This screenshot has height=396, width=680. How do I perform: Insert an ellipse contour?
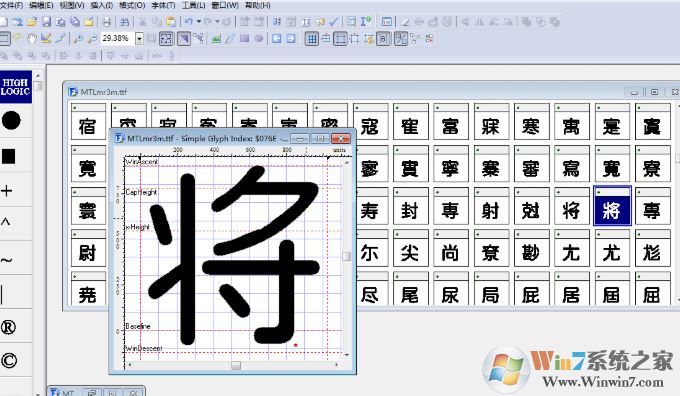click(259, 39)
